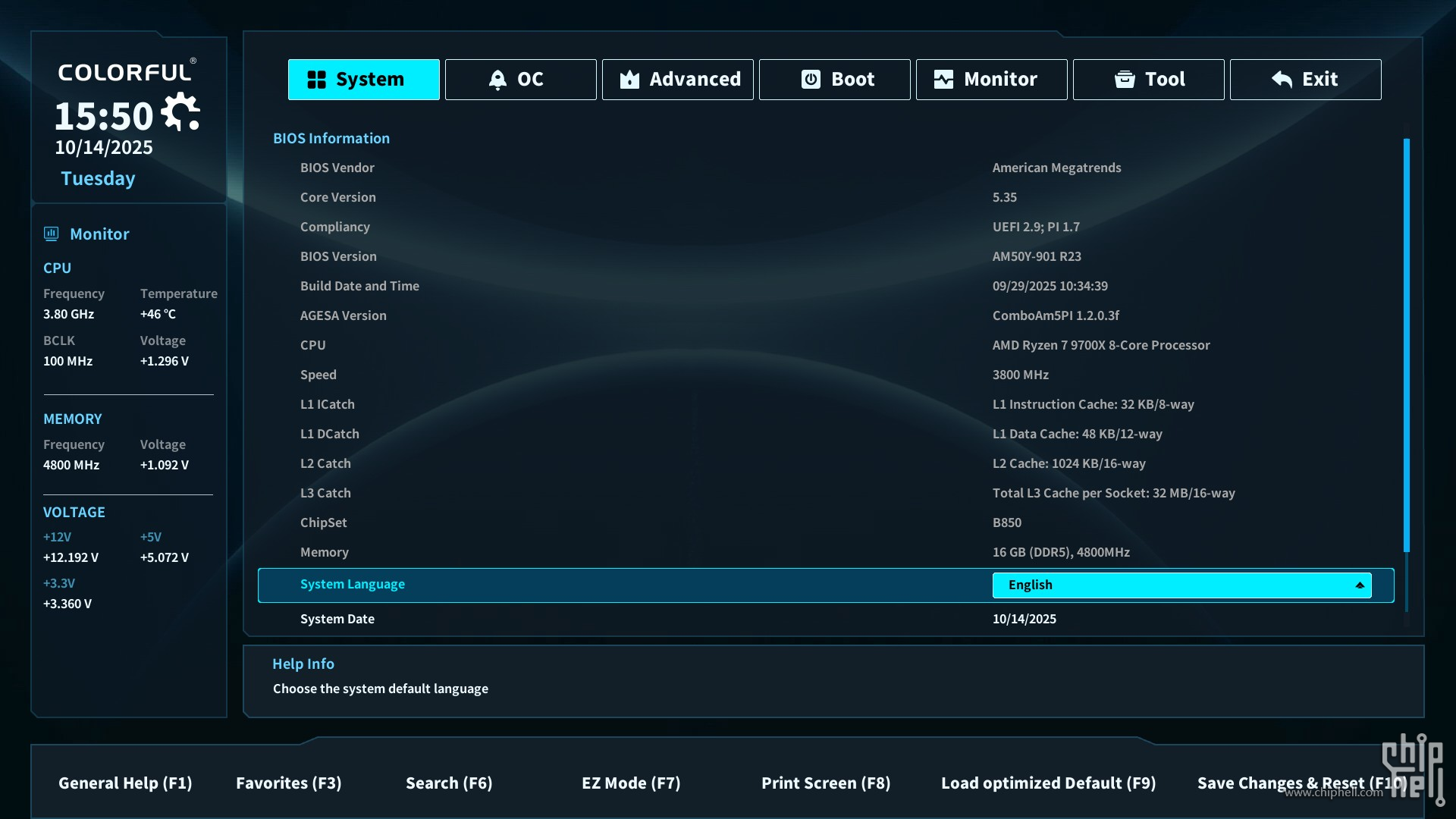This screenshot has height=819, width=1456.
Task: Select the System Date value field
Action: [x=1024, y=619]
